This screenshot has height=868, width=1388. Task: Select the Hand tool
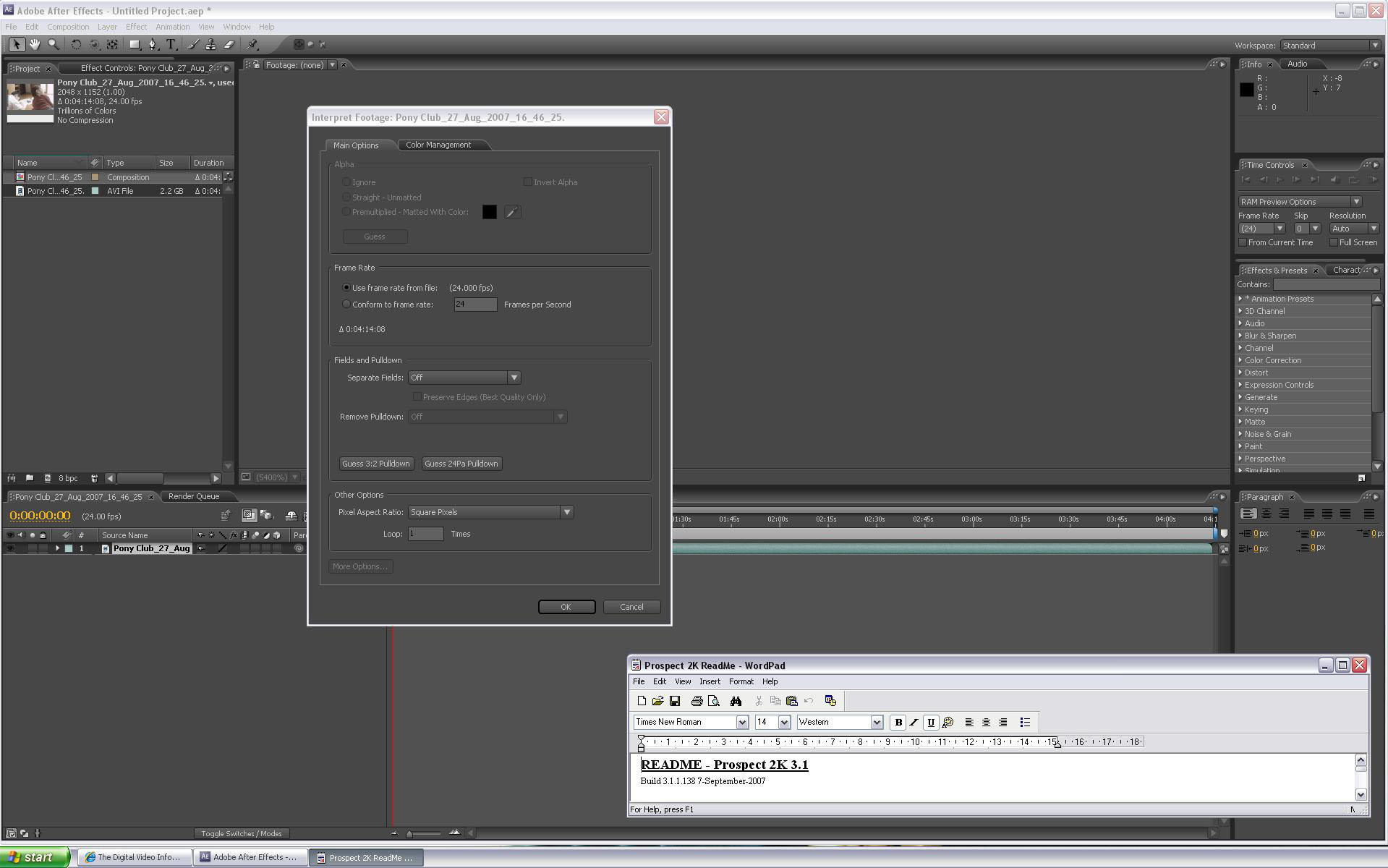[x=35, y=45]
